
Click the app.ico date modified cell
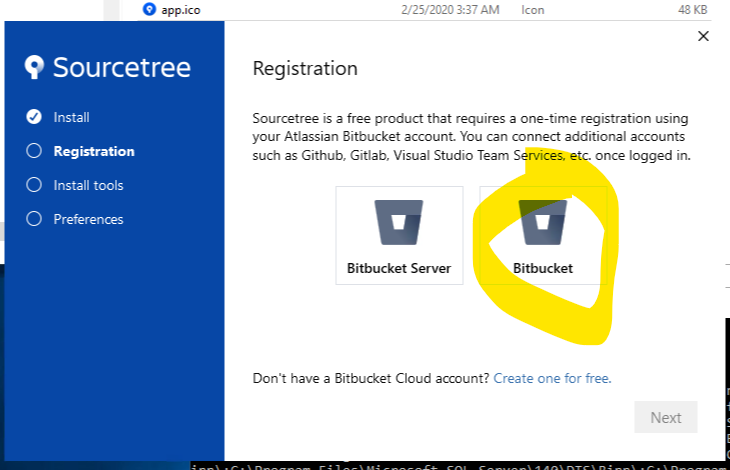pos(450,10)
